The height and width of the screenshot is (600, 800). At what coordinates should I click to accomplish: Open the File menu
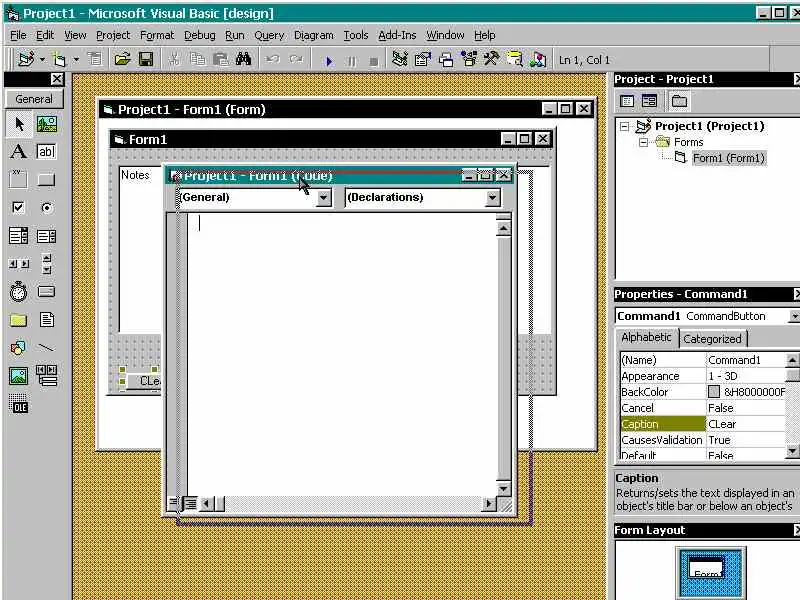coord(18,35)
